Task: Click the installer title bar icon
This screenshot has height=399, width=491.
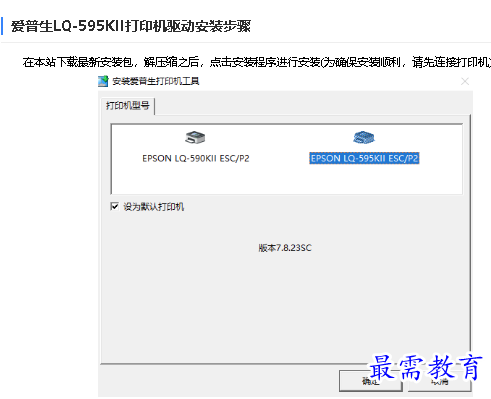Action: click(103, 81)
